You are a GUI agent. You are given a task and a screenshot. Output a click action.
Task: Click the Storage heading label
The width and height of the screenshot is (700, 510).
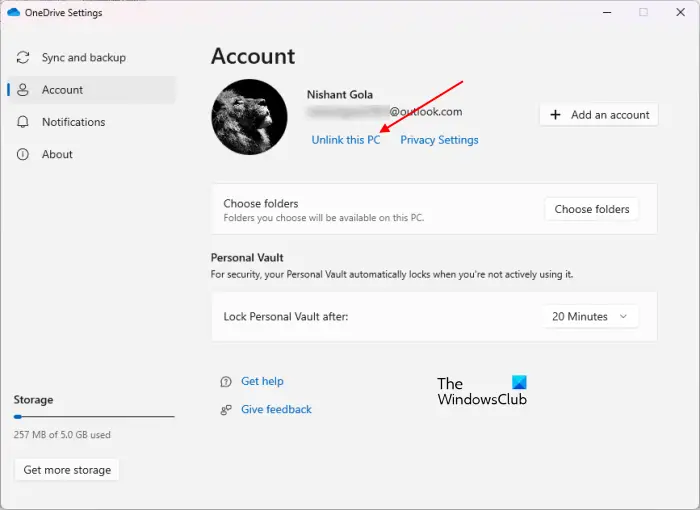pos(33,400)
